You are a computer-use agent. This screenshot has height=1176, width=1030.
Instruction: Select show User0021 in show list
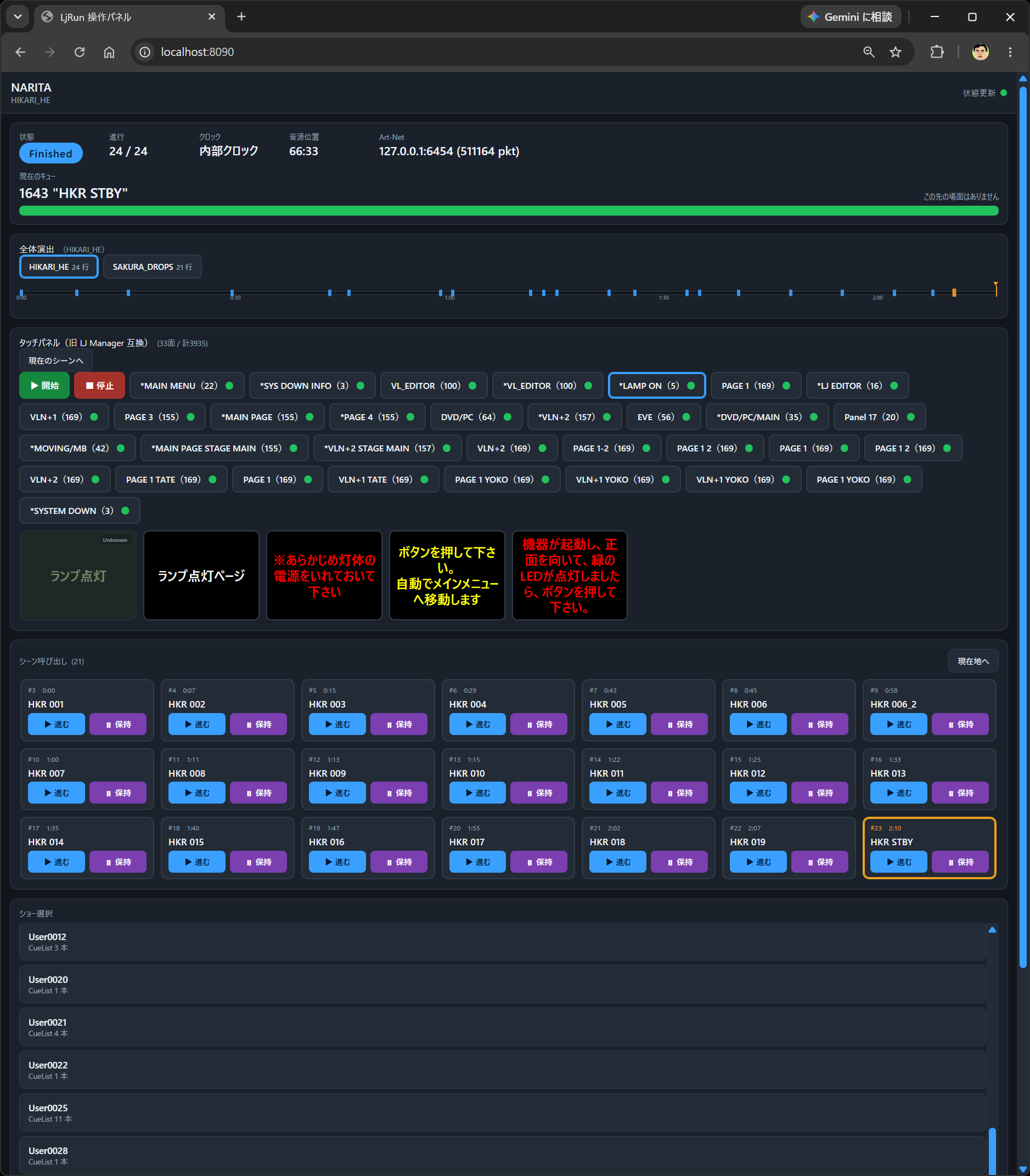(x=502, y=1027)
